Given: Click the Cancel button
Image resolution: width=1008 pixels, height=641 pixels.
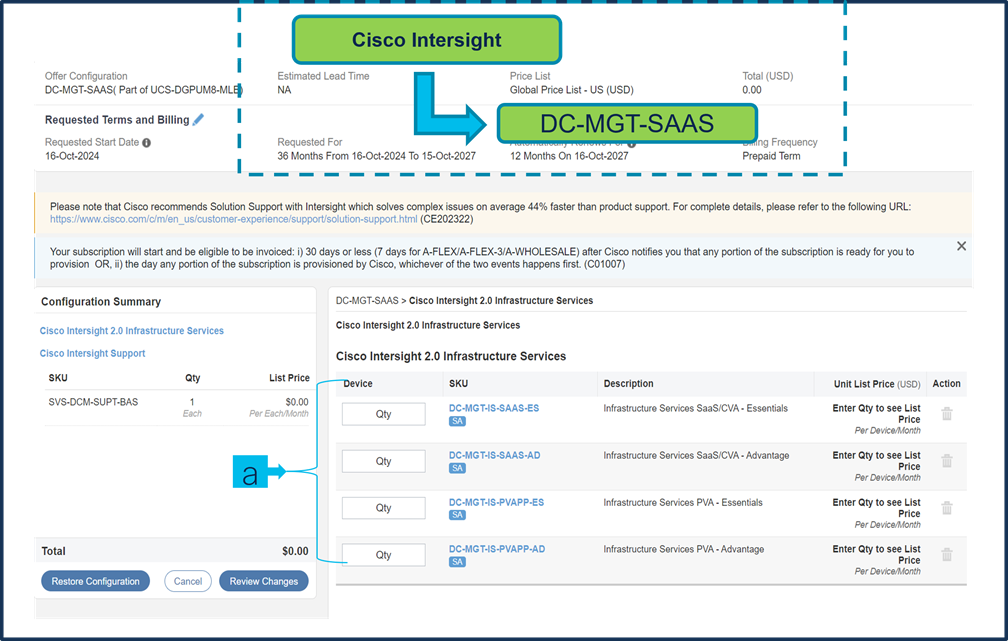Looking at the screenshot, I should click(x=188, y=581).
